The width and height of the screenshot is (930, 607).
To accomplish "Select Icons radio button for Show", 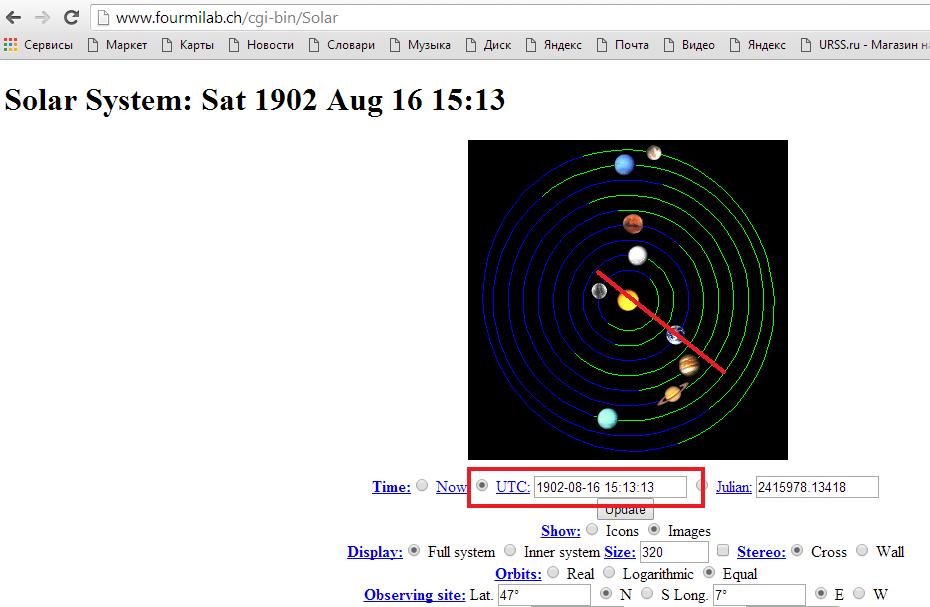I will [593, 530].
